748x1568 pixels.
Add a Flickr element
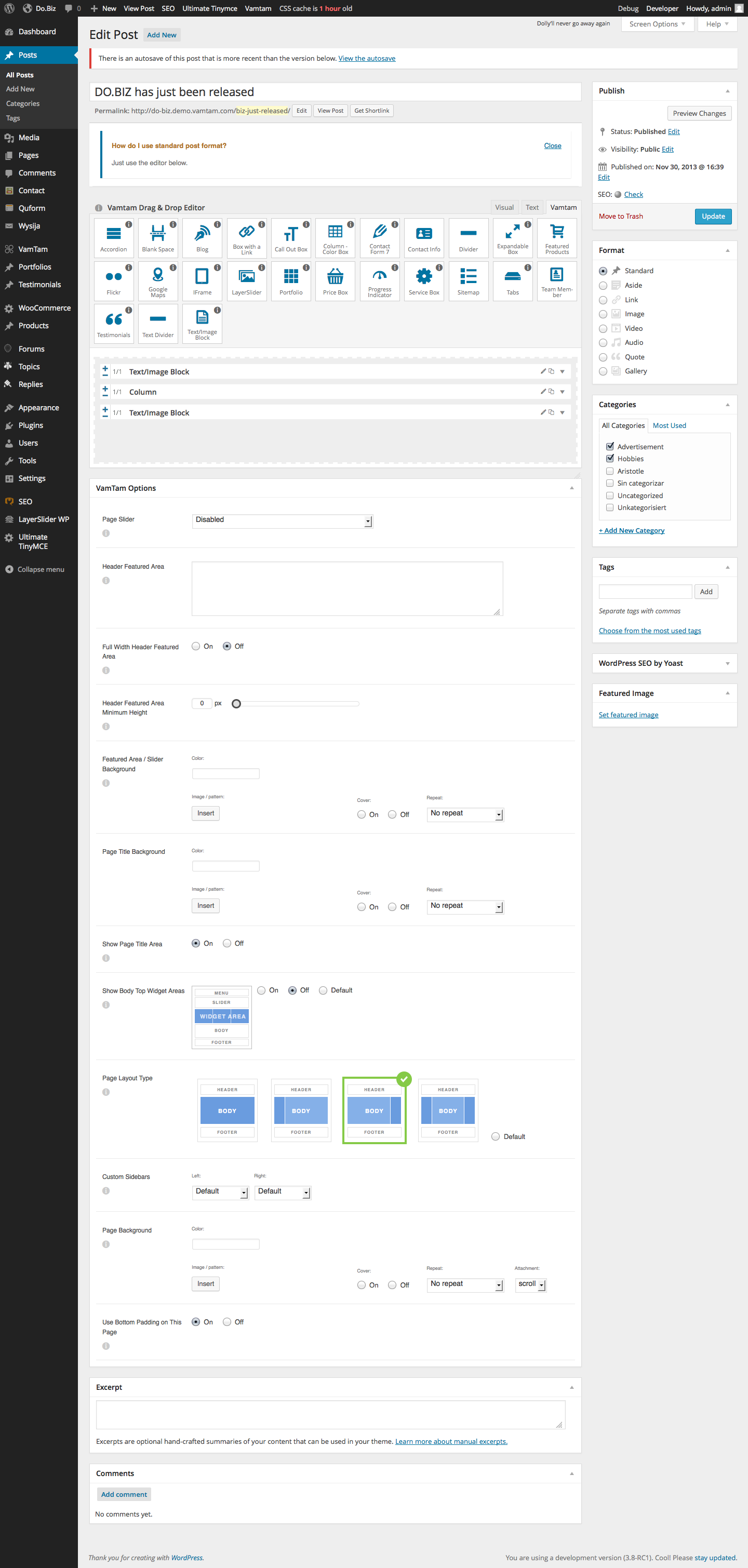114,281
